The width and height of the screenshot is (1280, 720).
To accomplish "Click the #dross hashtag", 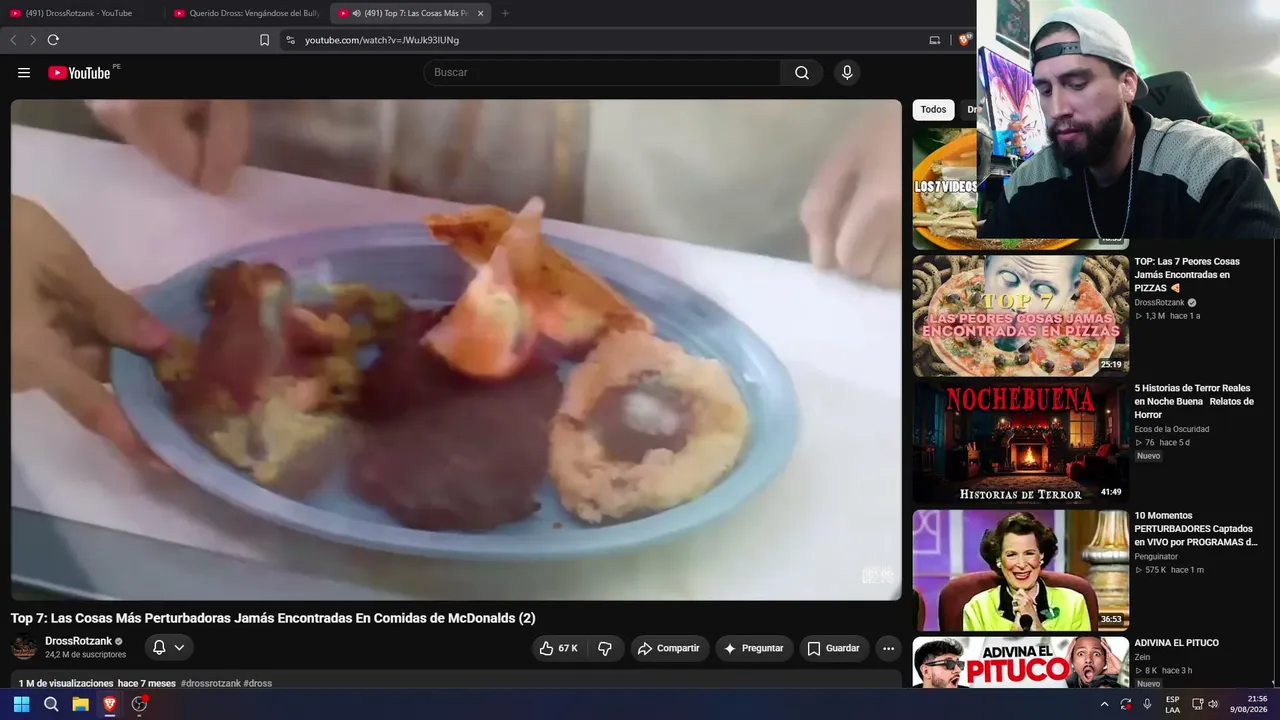I will point(258,684).
